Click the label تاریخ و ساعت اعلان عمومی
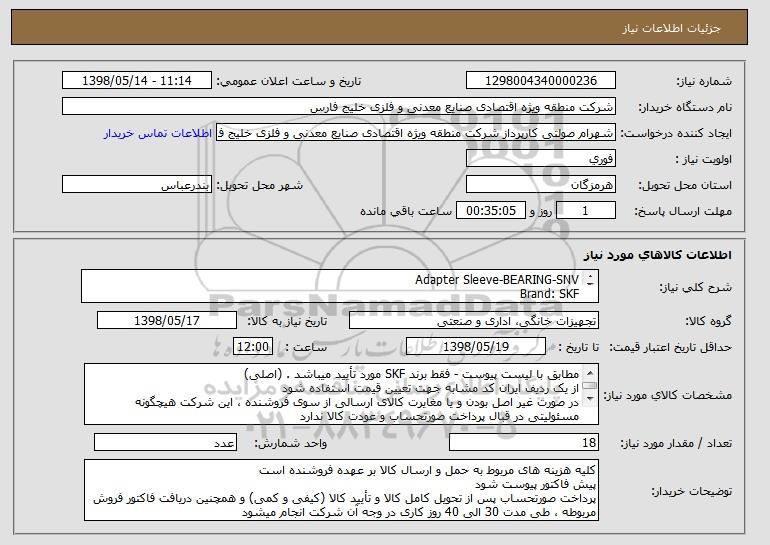 click(289, 82)
